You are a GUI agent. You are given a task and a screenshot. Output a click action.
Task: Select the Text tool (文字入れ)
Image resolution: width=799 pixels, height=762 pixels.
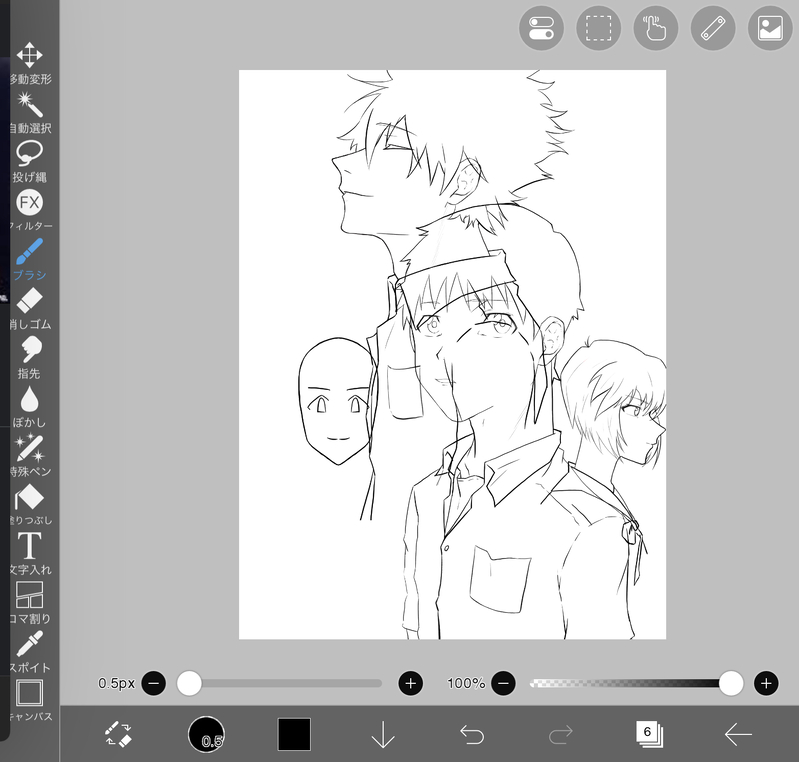pos(30,553)
